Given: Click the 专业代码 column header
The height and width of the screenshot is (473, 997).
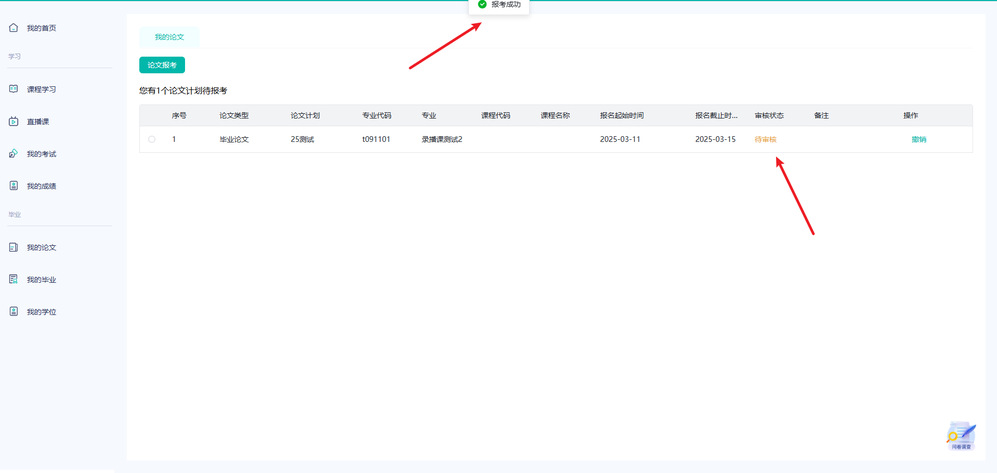Looking at the screenshot, I should click(376, 115).
